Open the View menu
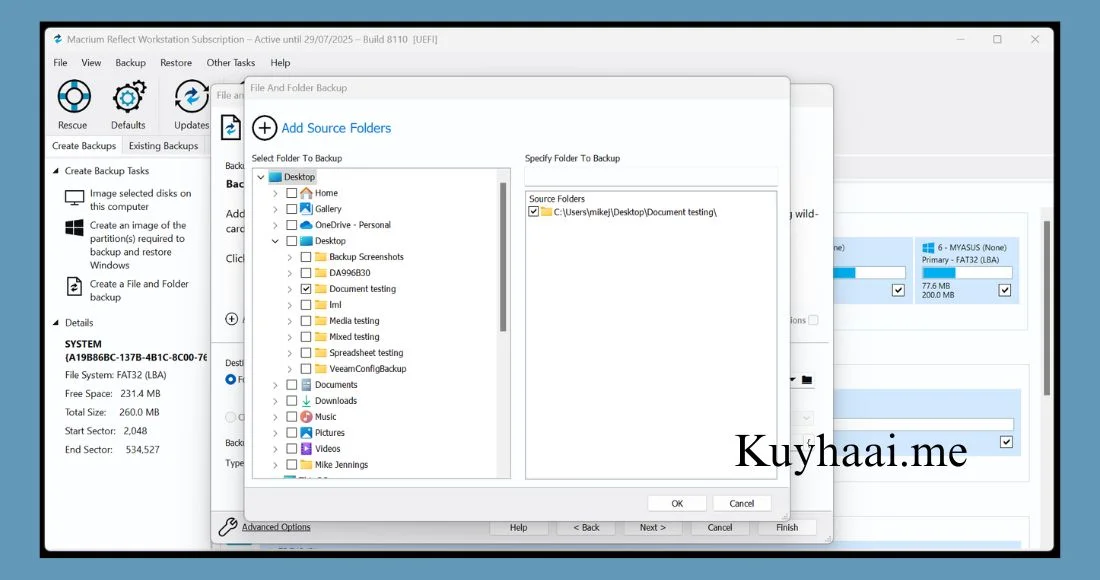 coord(91,62)
